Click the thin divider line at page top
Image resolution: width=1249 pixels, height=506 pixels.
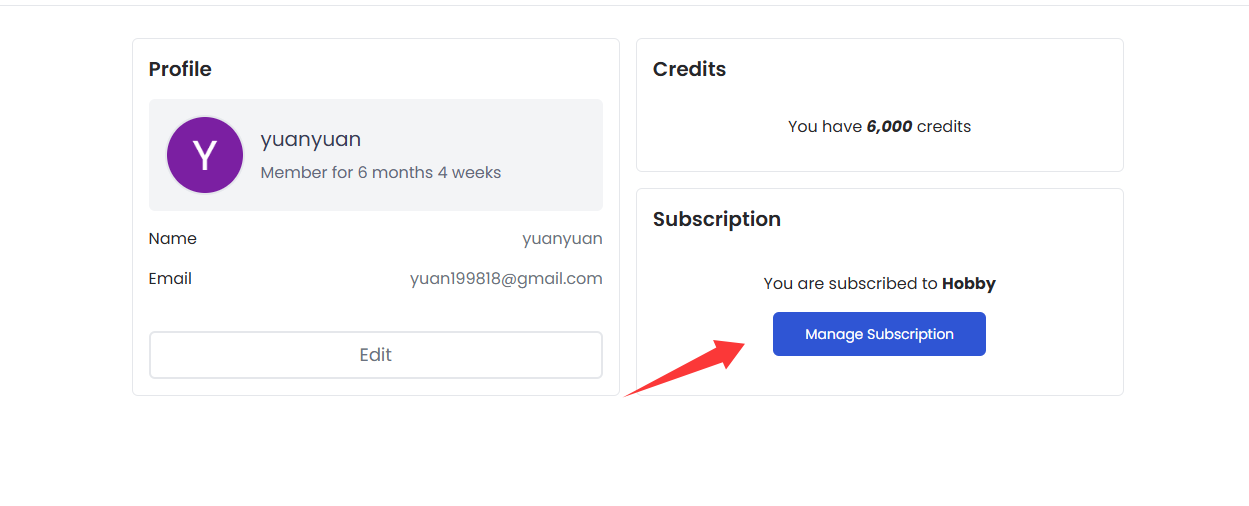tap(624, 5)
